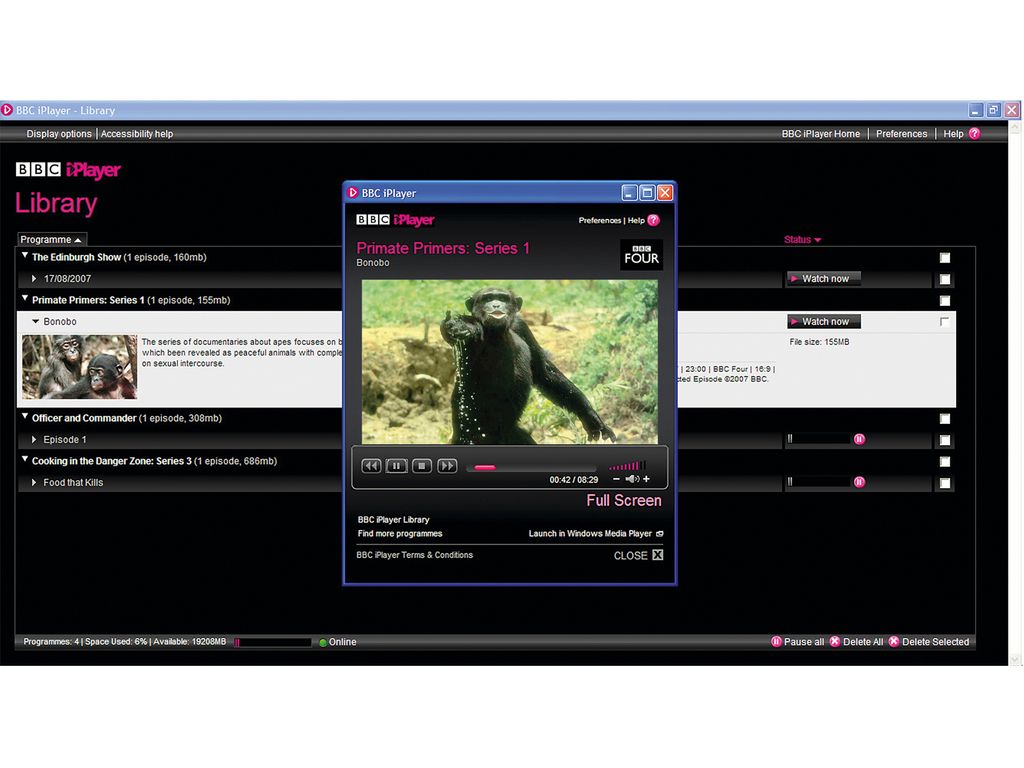This screenshot has height=768, width=1024.
Task: Open the Preferences menu
Action: tap(901, 133)
